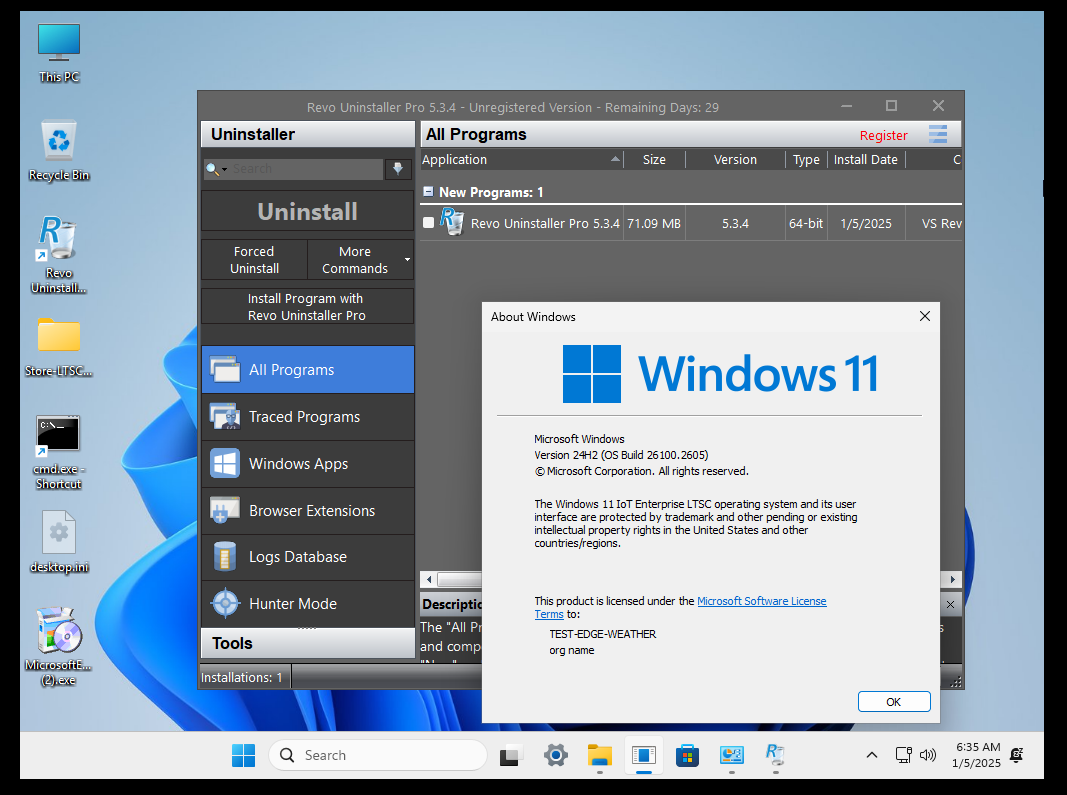The height and width of the screenshot is (795, 1067).
Task: Select Revo Uninstaller desktop shortcut
Action: 59,255
